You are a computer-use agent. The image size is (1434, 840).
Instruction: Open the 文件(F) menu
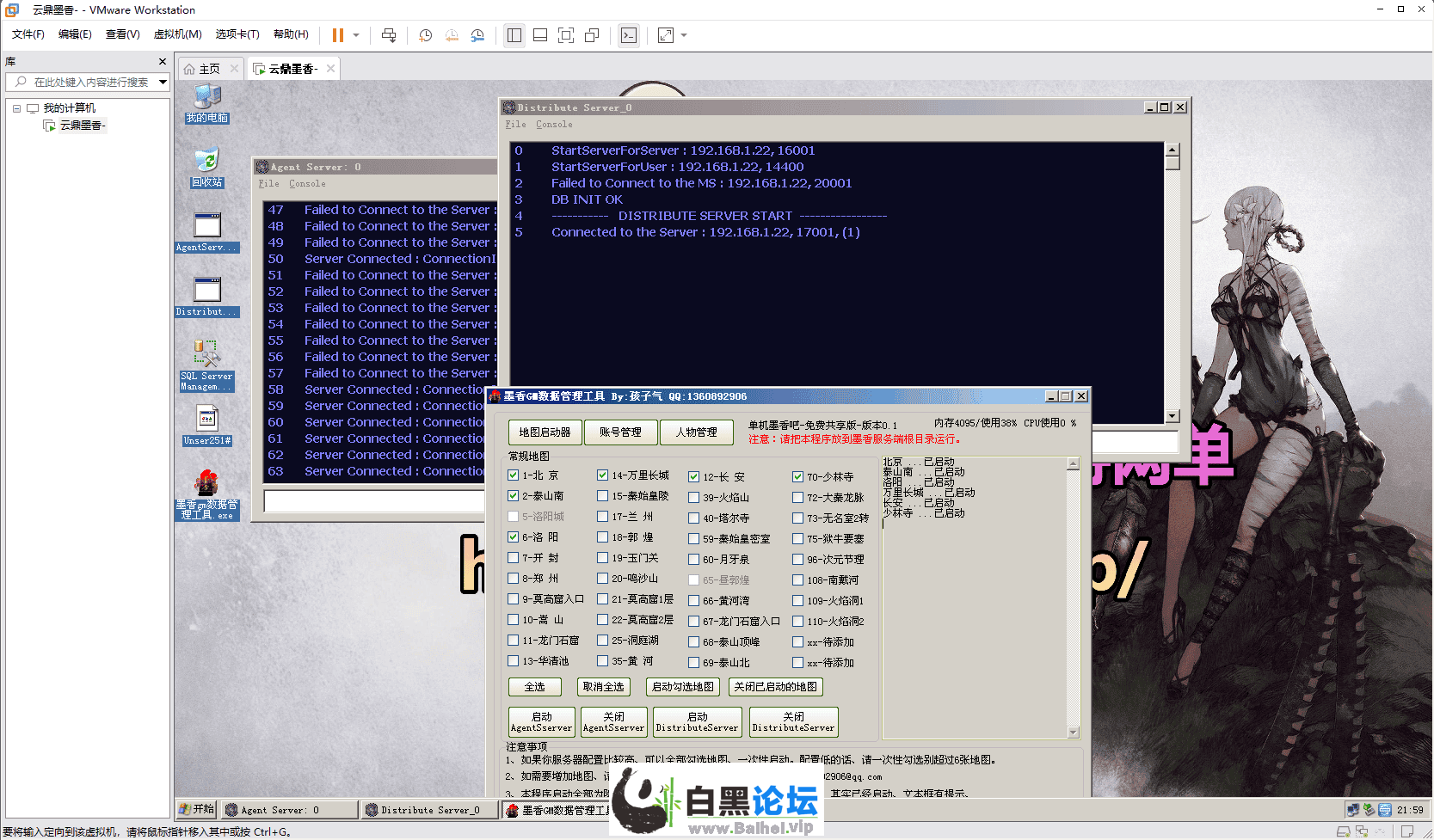click(x=28, y=34)
